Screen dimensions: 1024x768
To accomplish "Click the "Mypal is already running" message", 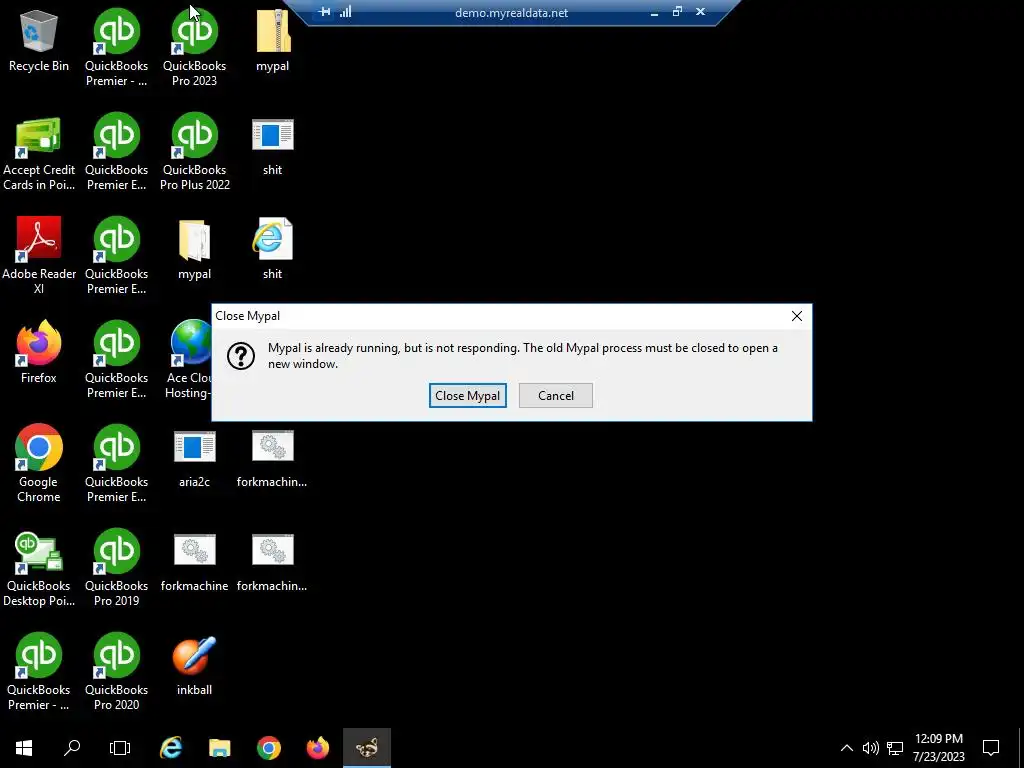I will 522,356.
